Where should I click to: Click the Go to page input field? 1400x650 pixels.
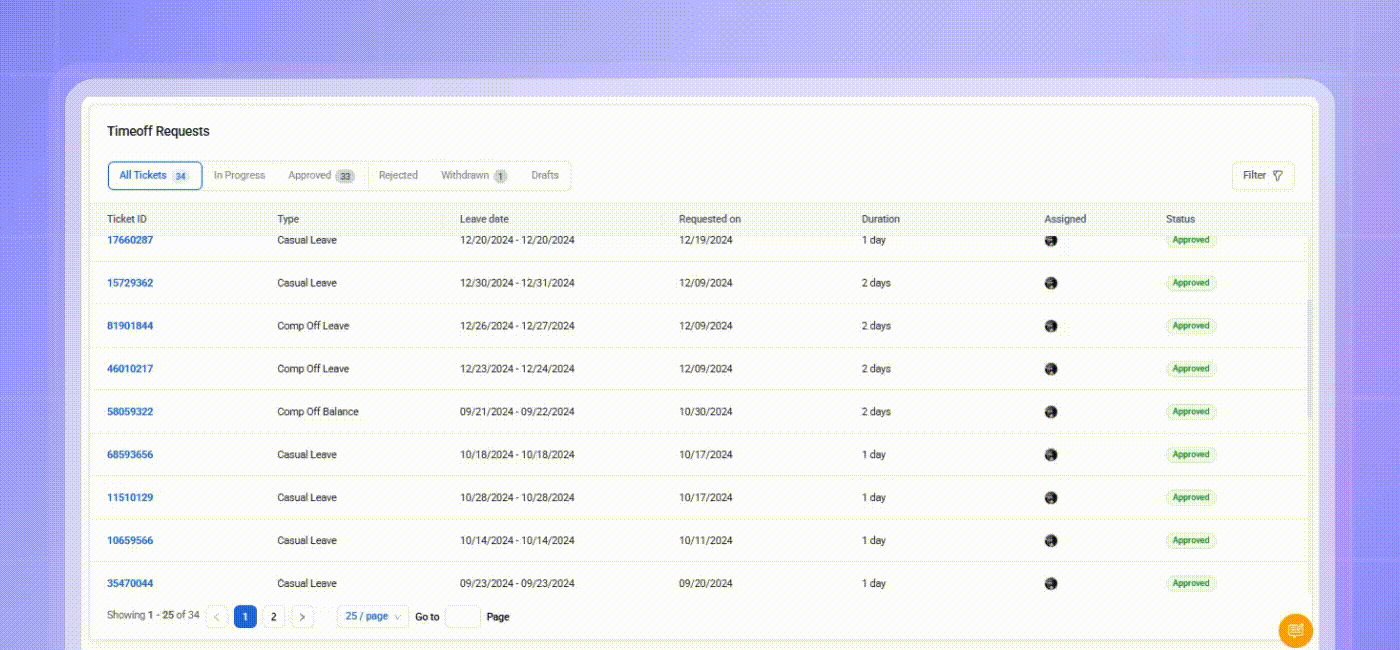click(462, 617)
